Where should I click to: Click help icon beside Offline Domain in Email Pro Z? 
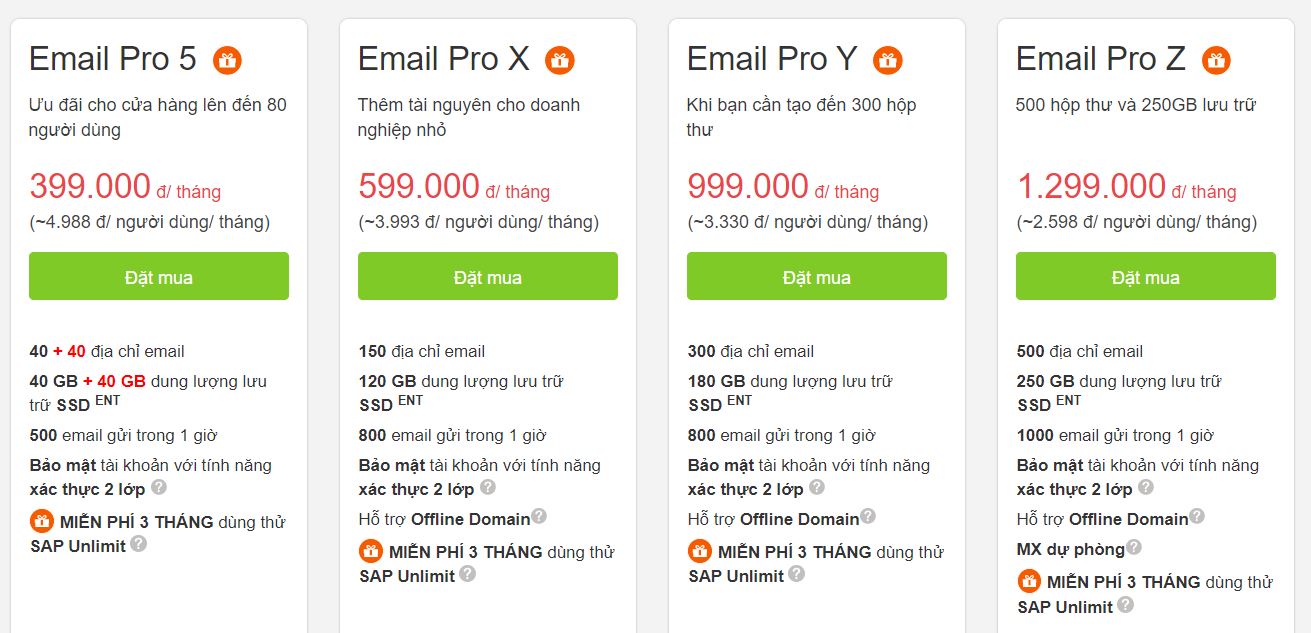coord(1197,516)
